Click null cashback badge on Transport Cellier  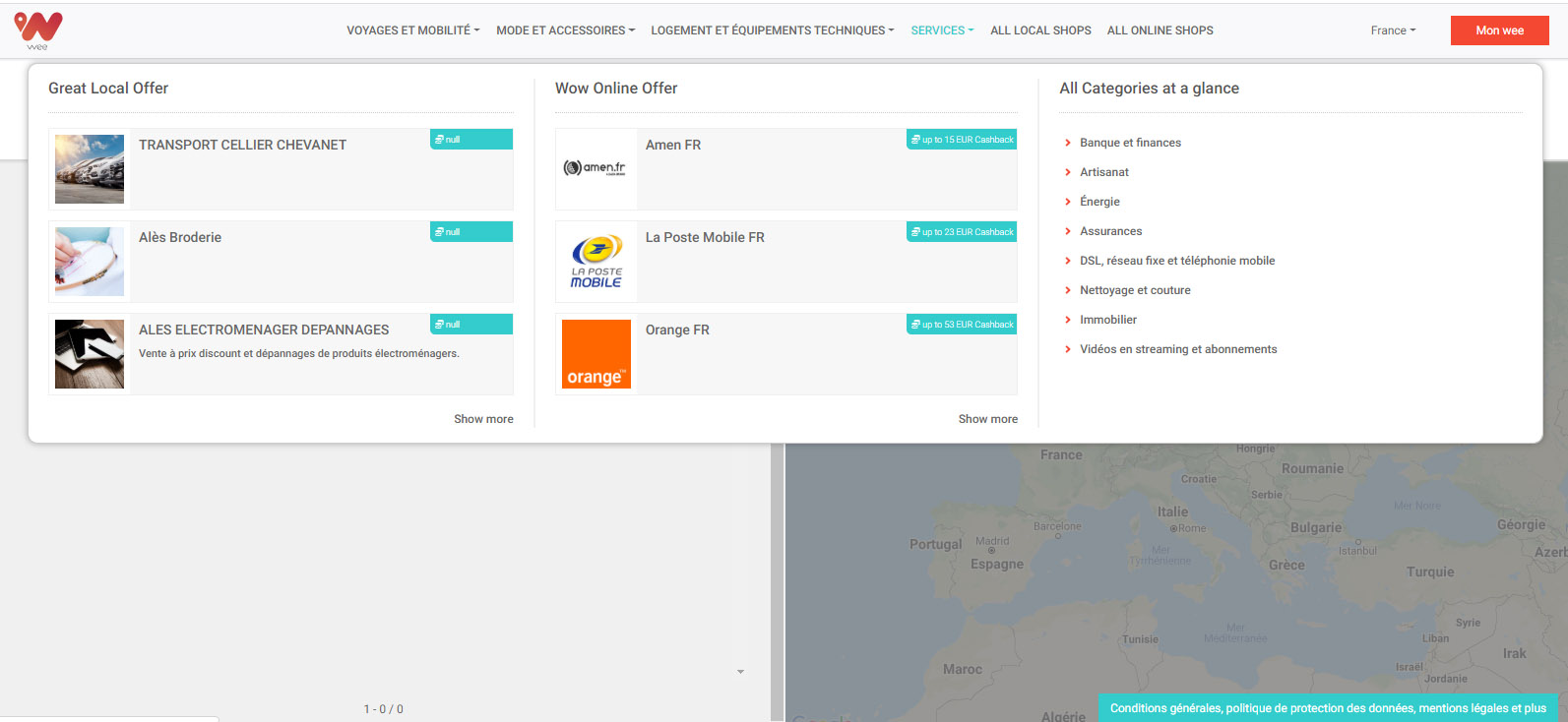click(471, 140)
